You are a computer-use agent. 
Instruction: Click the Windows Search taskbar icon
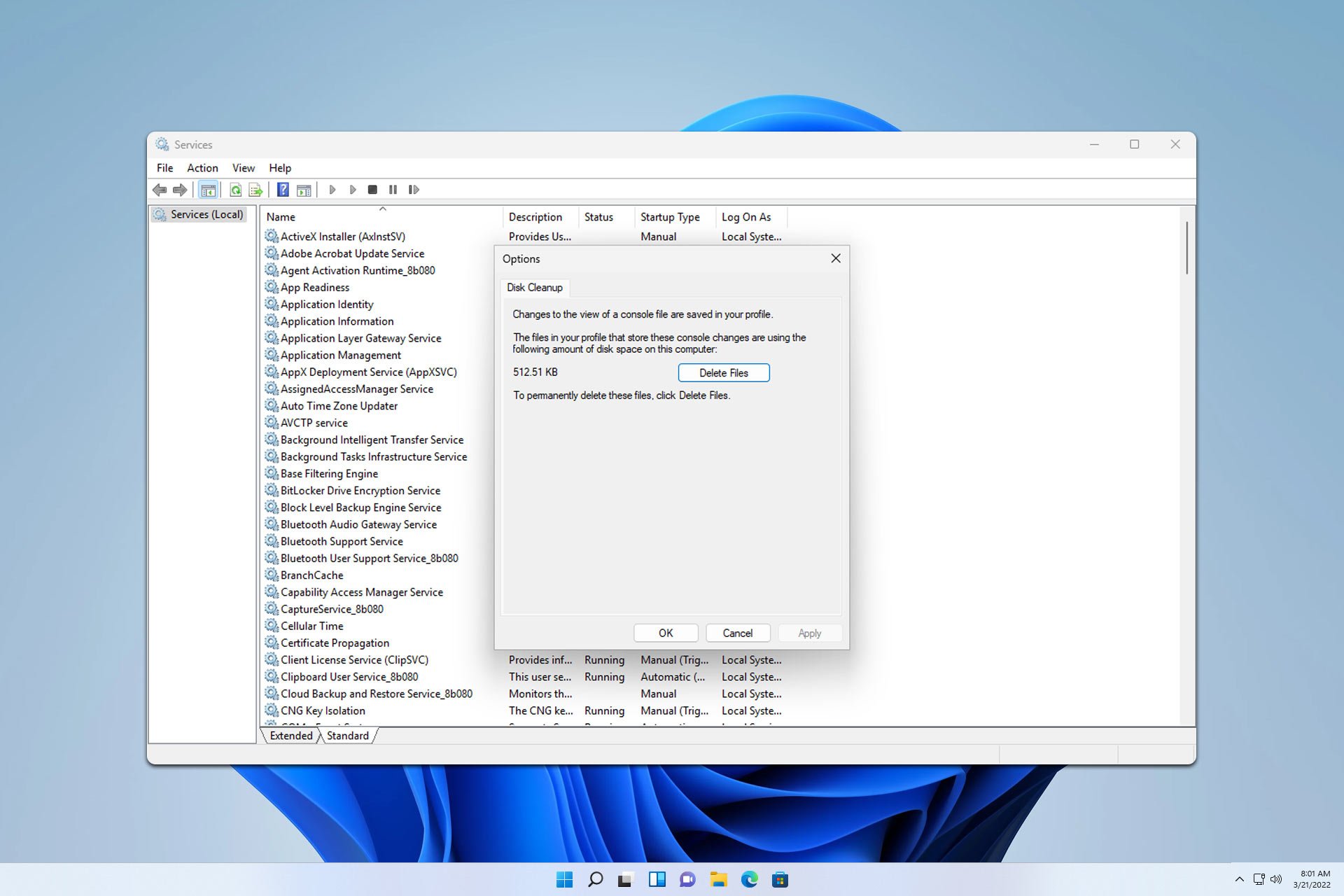pyautogui.click(x=596, y=879)
